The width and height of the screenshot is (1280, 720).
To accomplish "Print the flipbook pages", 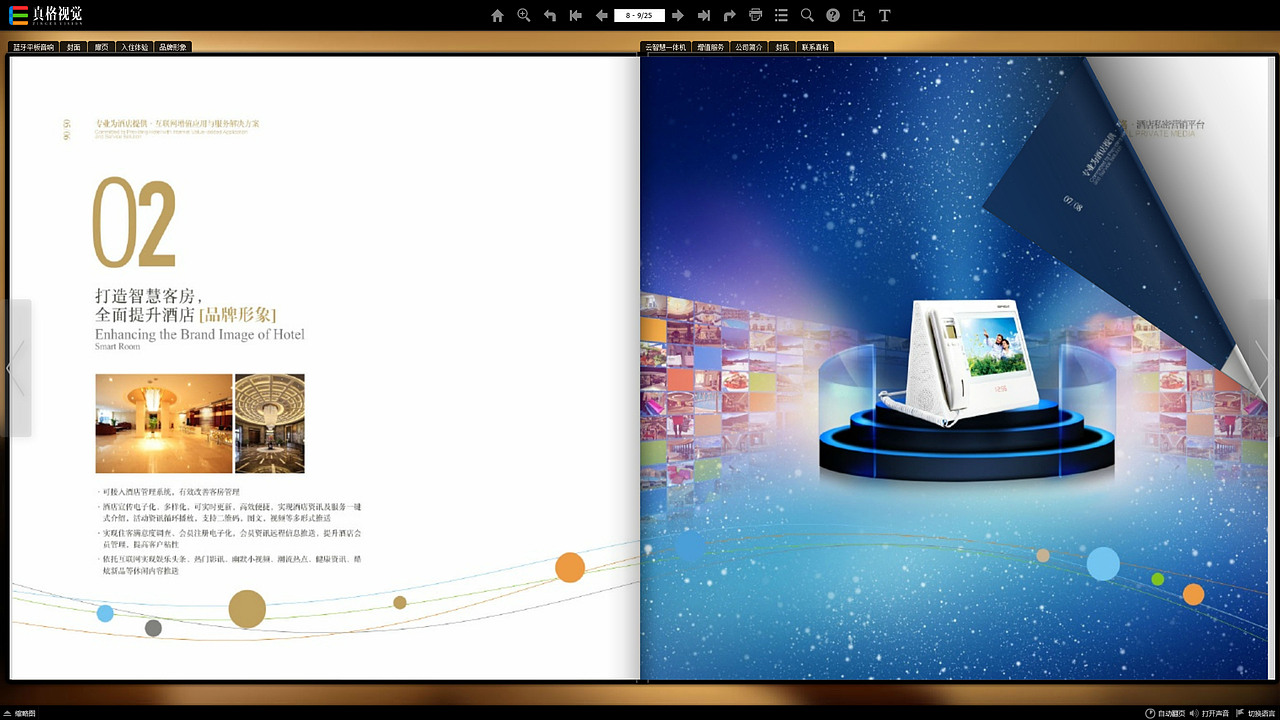I will point(755,15).
